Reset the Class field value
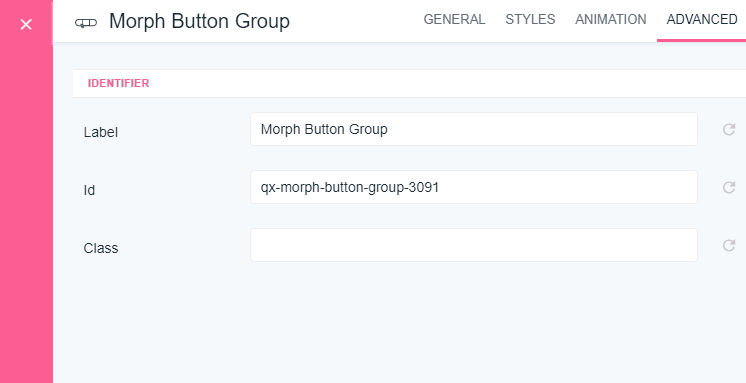The width and height of the screenshot is (746, 383). click(729, 245)
